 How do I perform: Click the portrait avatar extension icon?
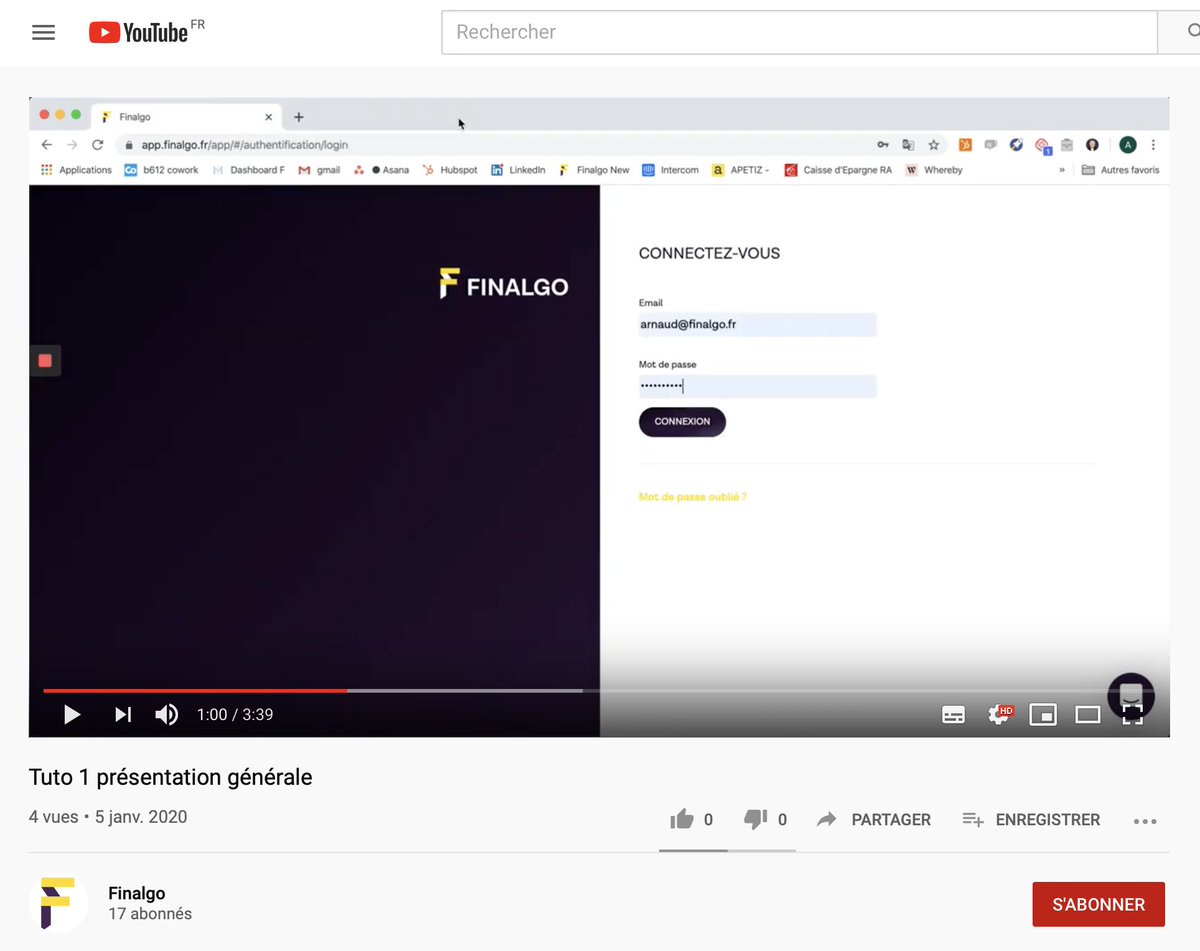tap(1092, 145)
